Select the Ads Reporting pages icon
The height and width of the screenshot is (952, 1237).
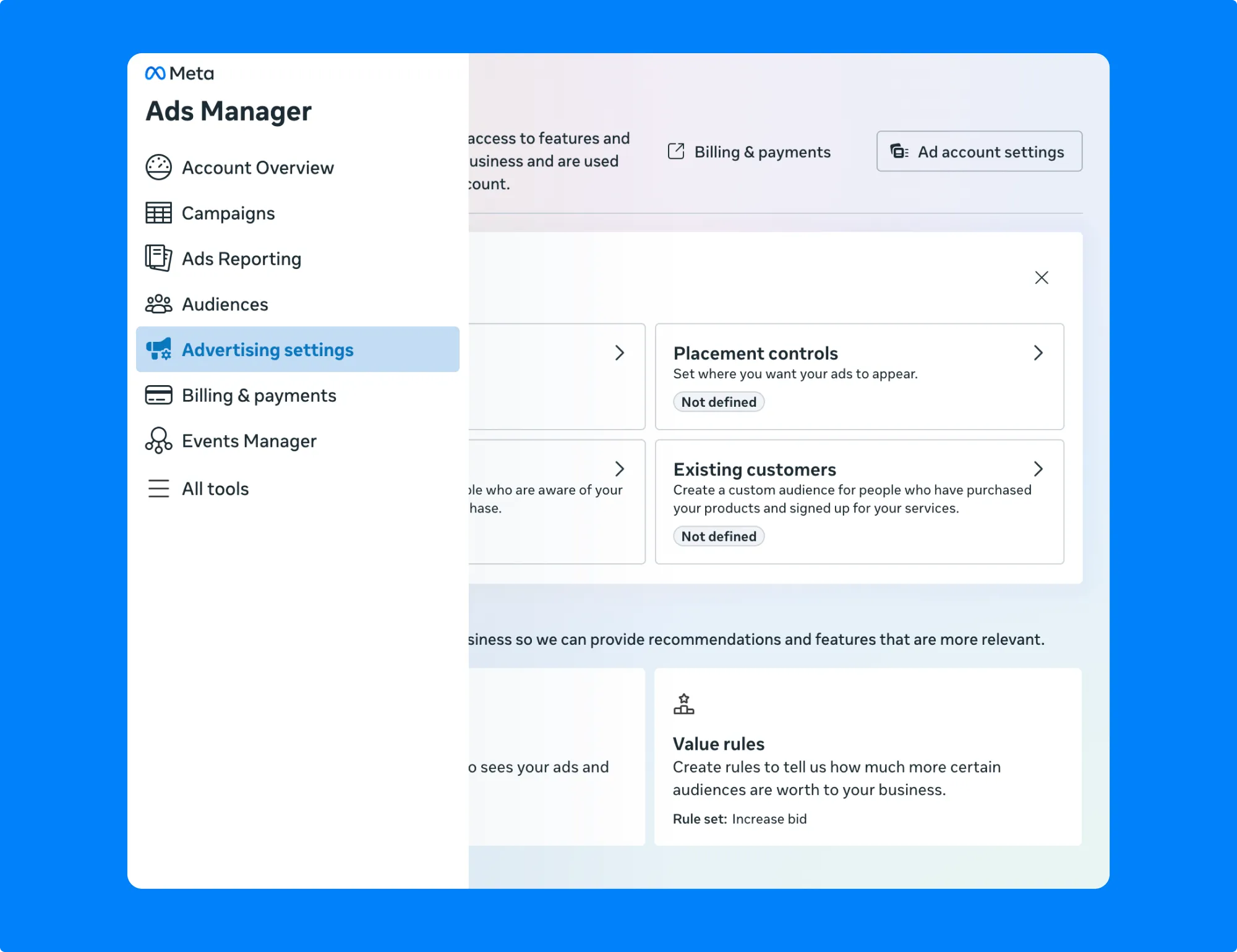(x=158, y=258)
